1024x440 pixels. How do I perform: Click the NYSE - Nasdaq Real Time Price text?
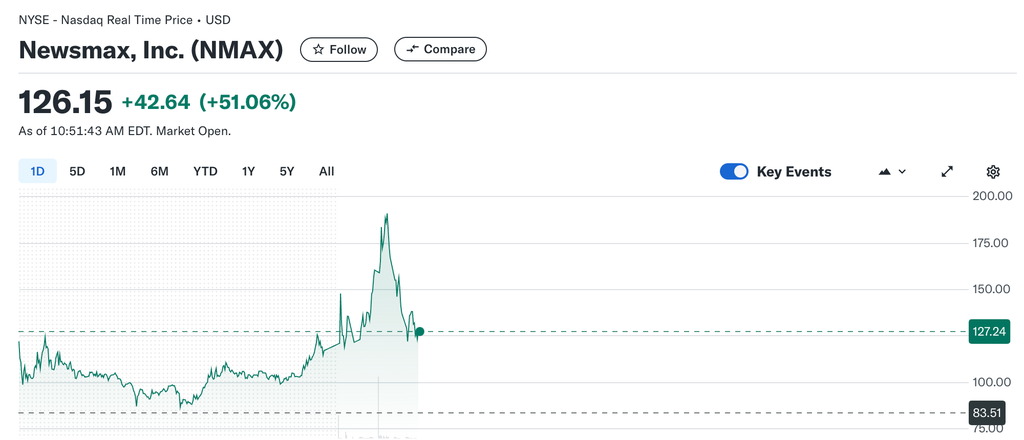pyautogui.click(x=105, y=20)
